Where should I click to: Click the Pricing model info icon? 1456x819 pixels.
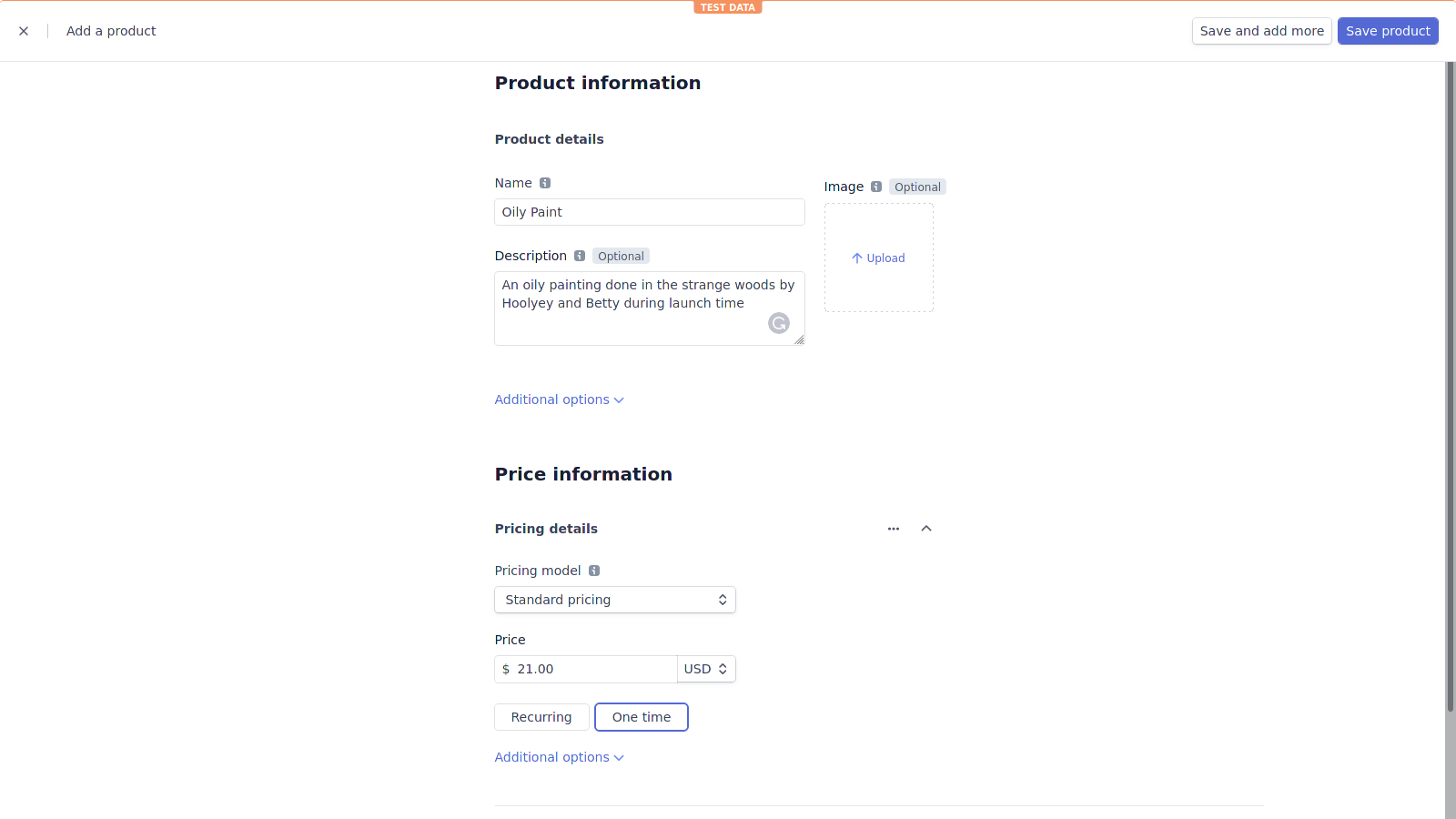(595, 571)
